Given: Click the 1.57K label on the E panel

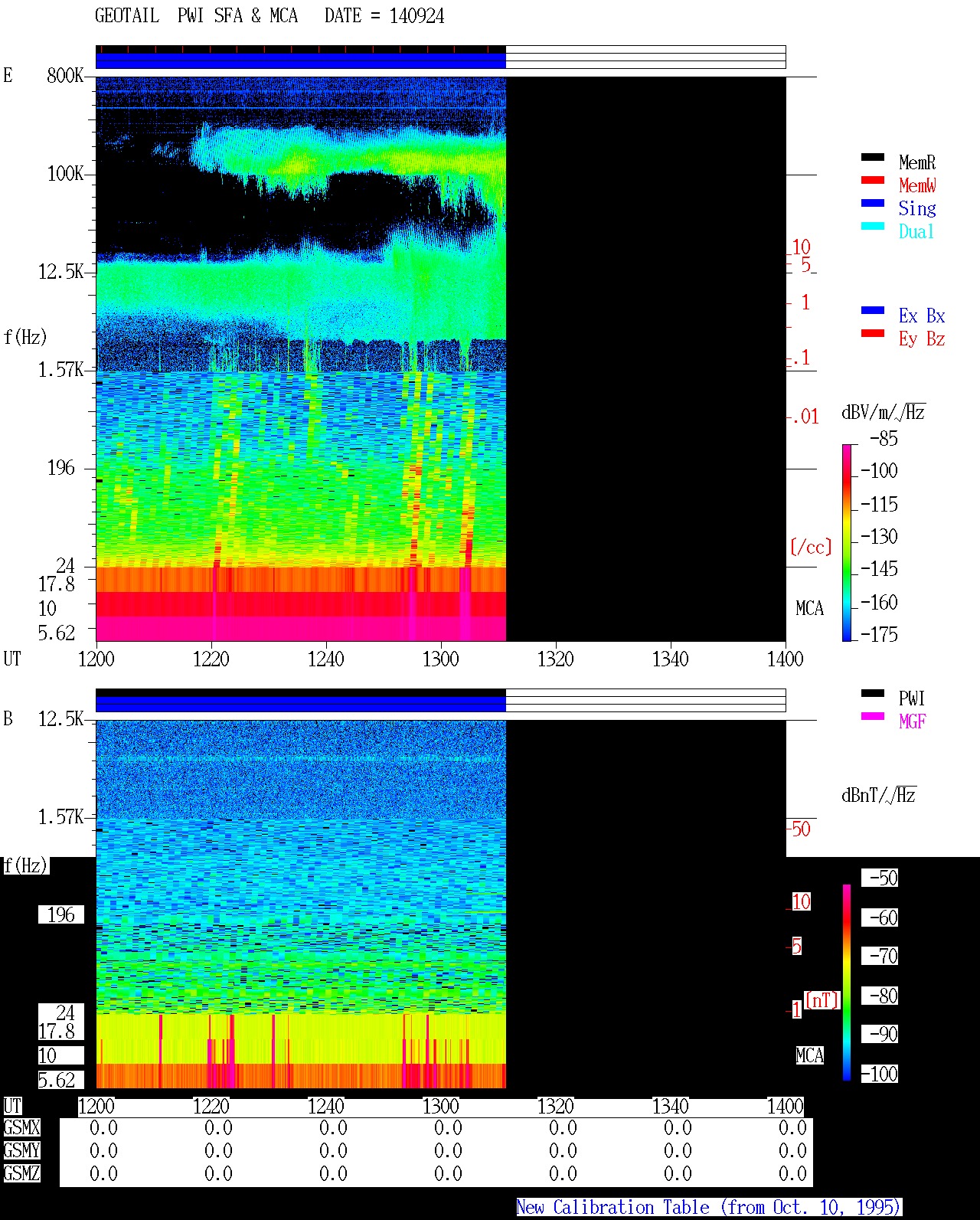Looking at the screenshot, I should click(61, 369).
